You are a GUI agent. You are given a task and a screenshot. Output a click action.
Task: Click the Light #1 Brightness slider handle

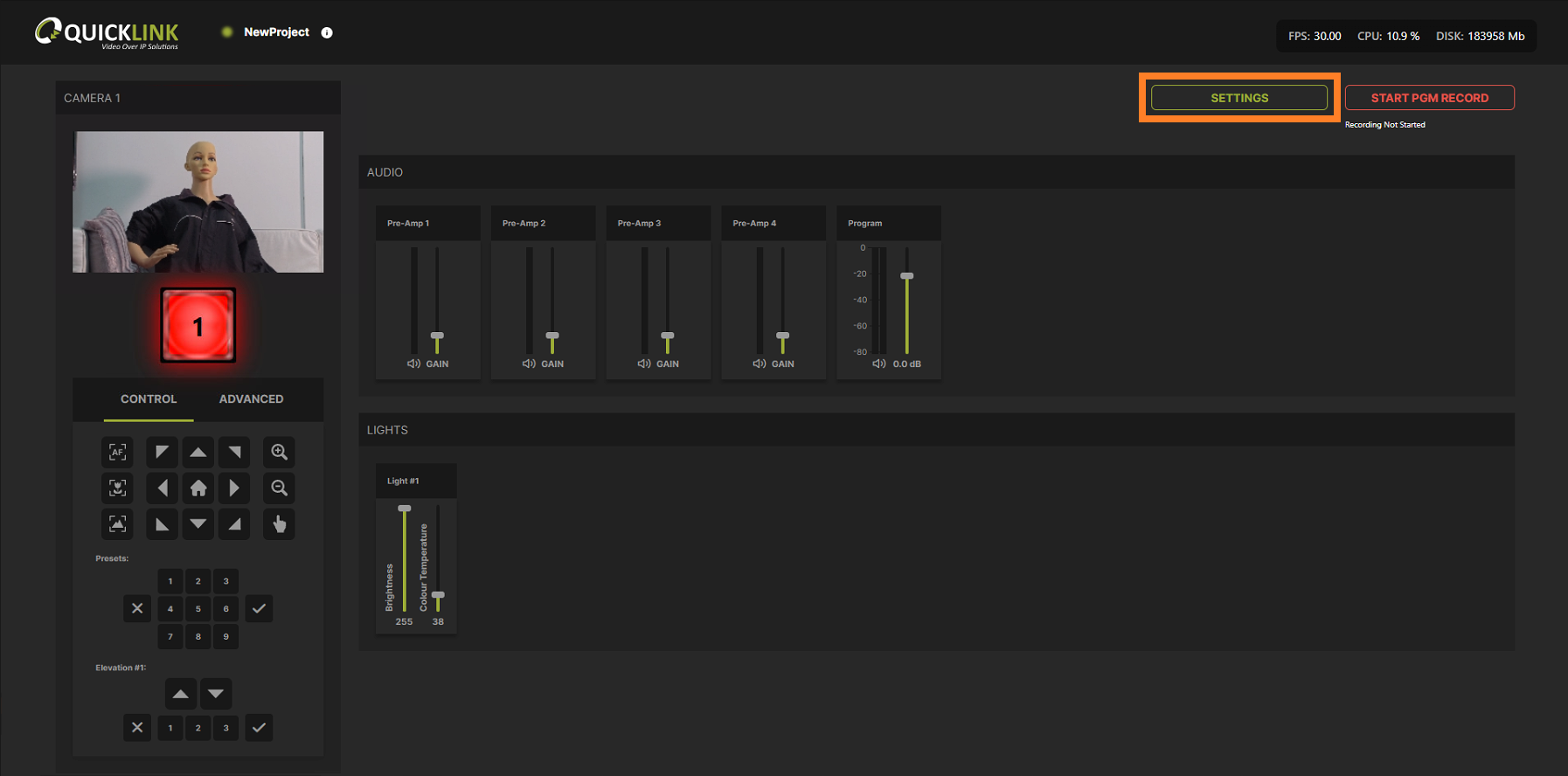[x=404, y=509]
